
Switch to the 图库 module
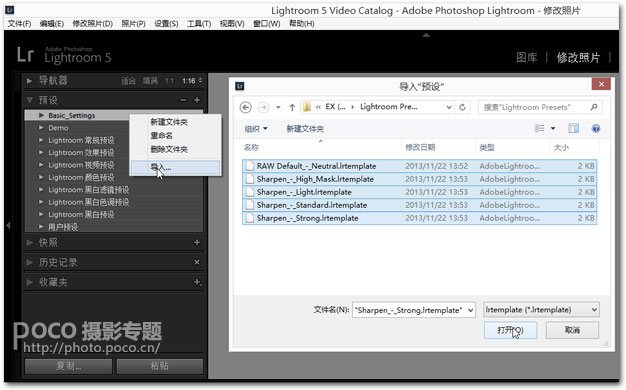click(x=527, y=57)
